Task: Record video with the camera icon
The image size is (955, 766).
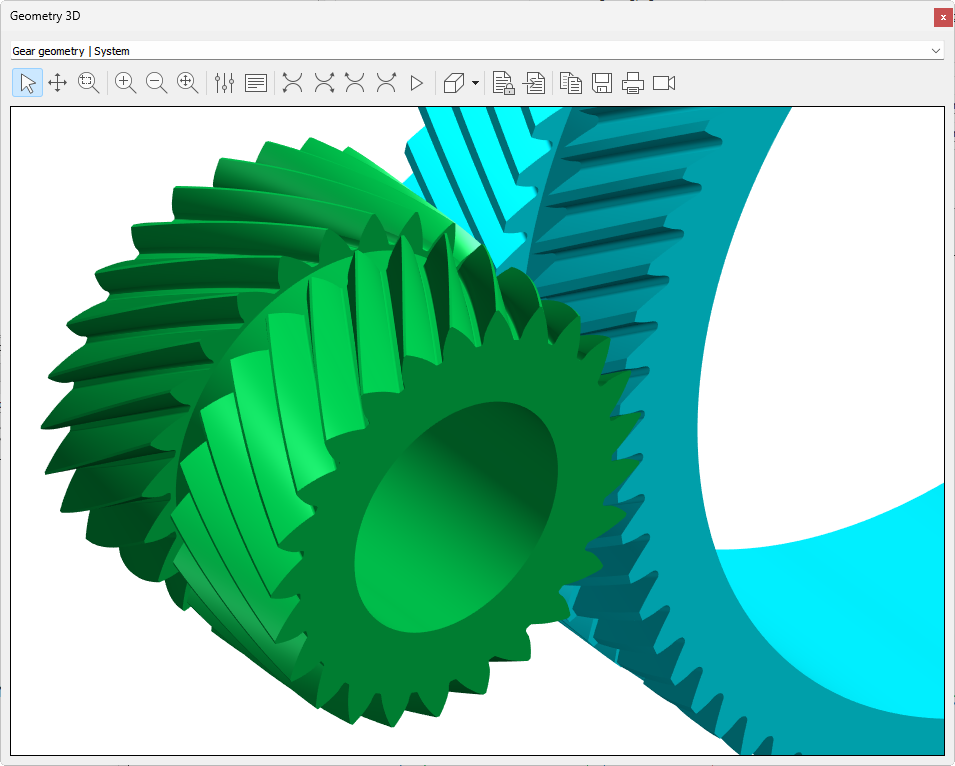Action: (664, 83)
